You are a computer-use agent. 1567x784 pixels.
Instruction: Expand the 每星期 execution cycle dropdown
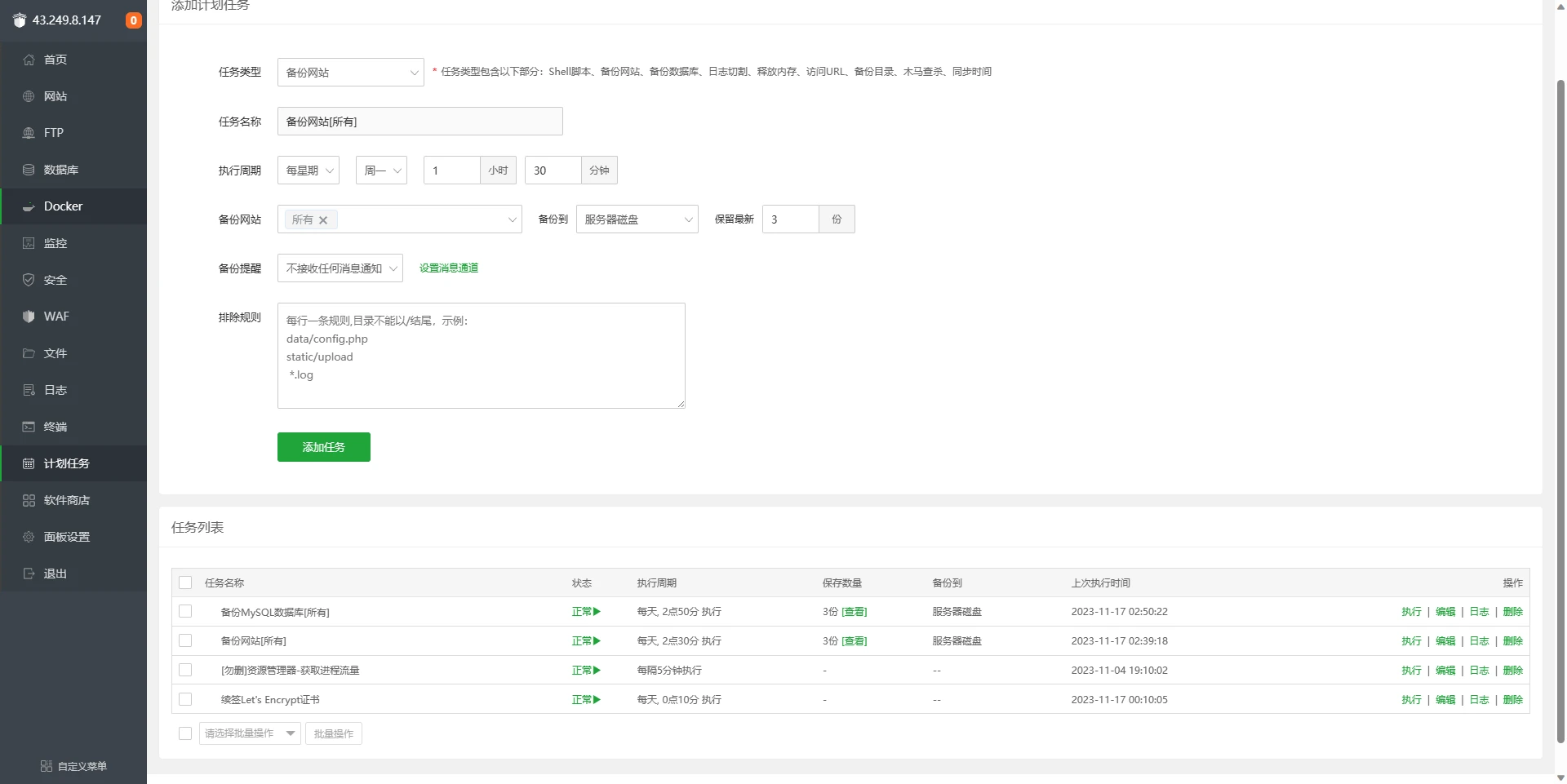coord(309,171)
